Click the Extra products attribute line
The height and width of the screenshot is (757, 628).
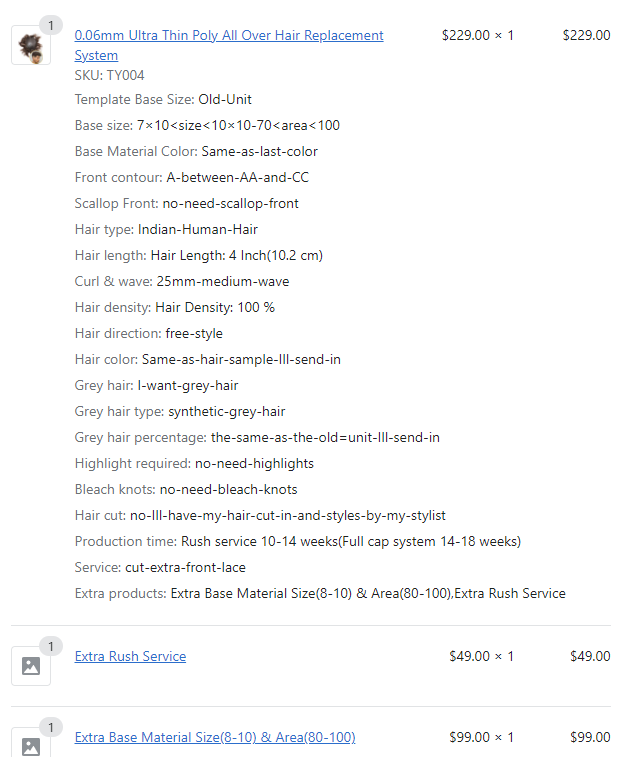click(320, 594)
